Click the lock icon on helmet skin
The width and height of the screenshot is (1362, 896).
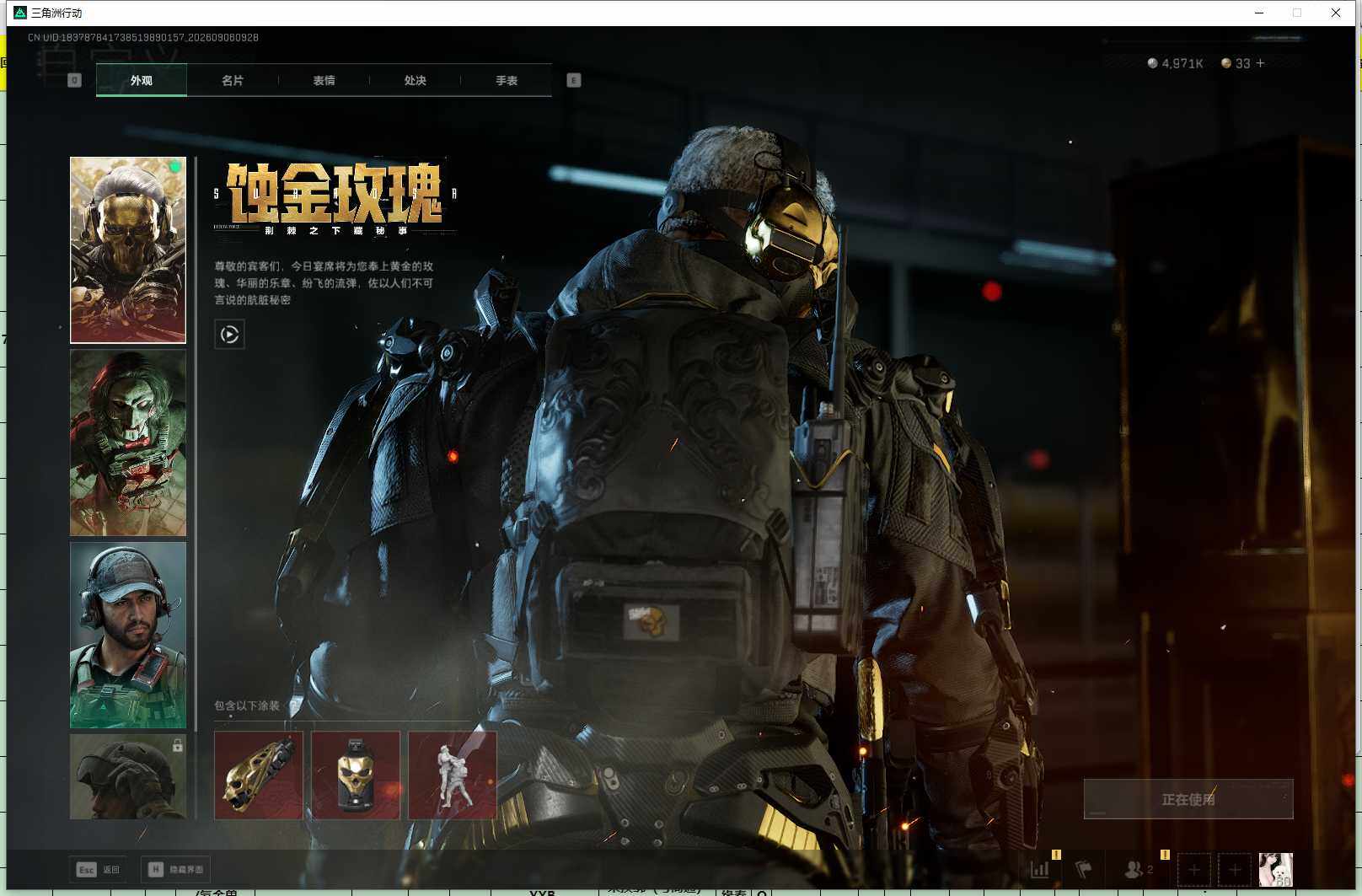(x=178, y=745)
